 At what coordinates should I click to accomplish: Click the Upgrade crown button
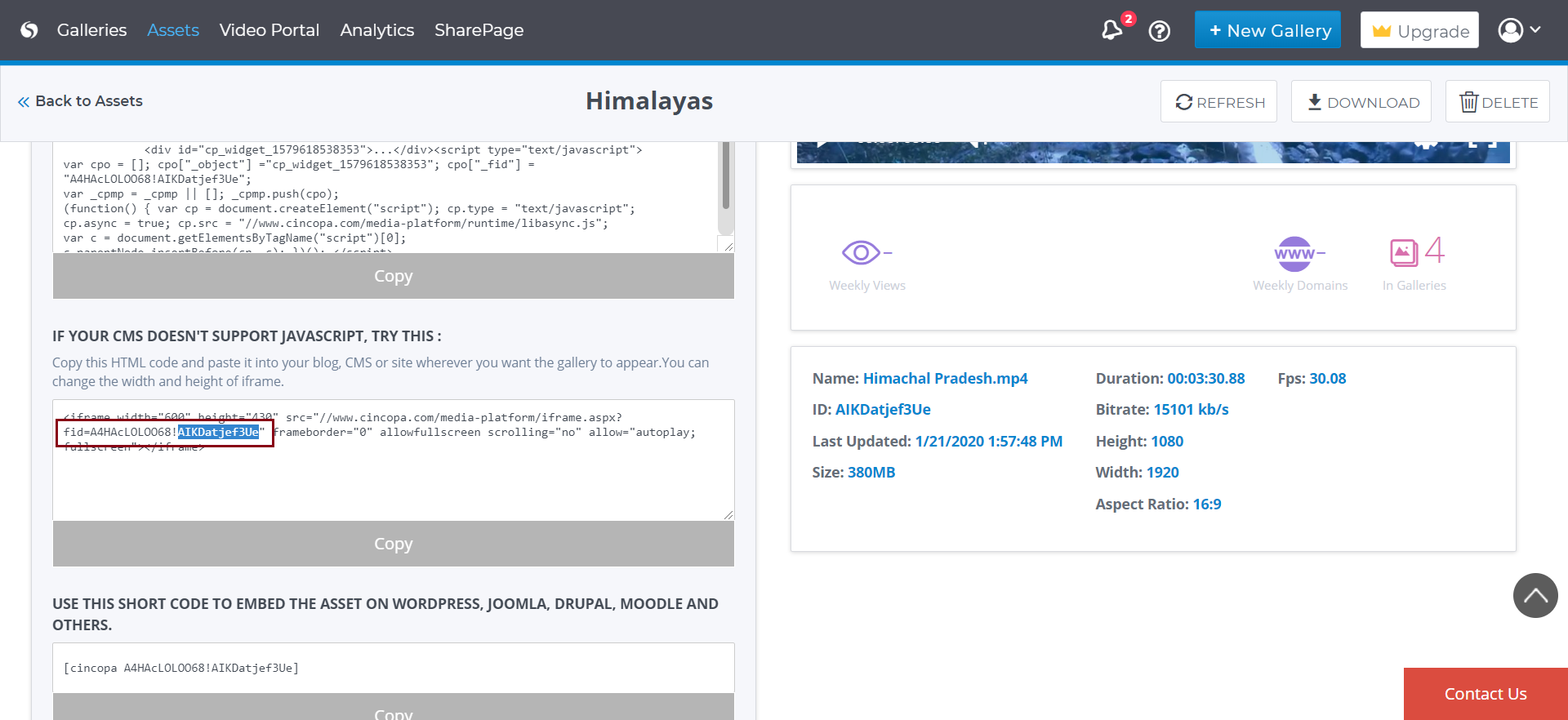pyautogui.click(x=1419, y=30)
